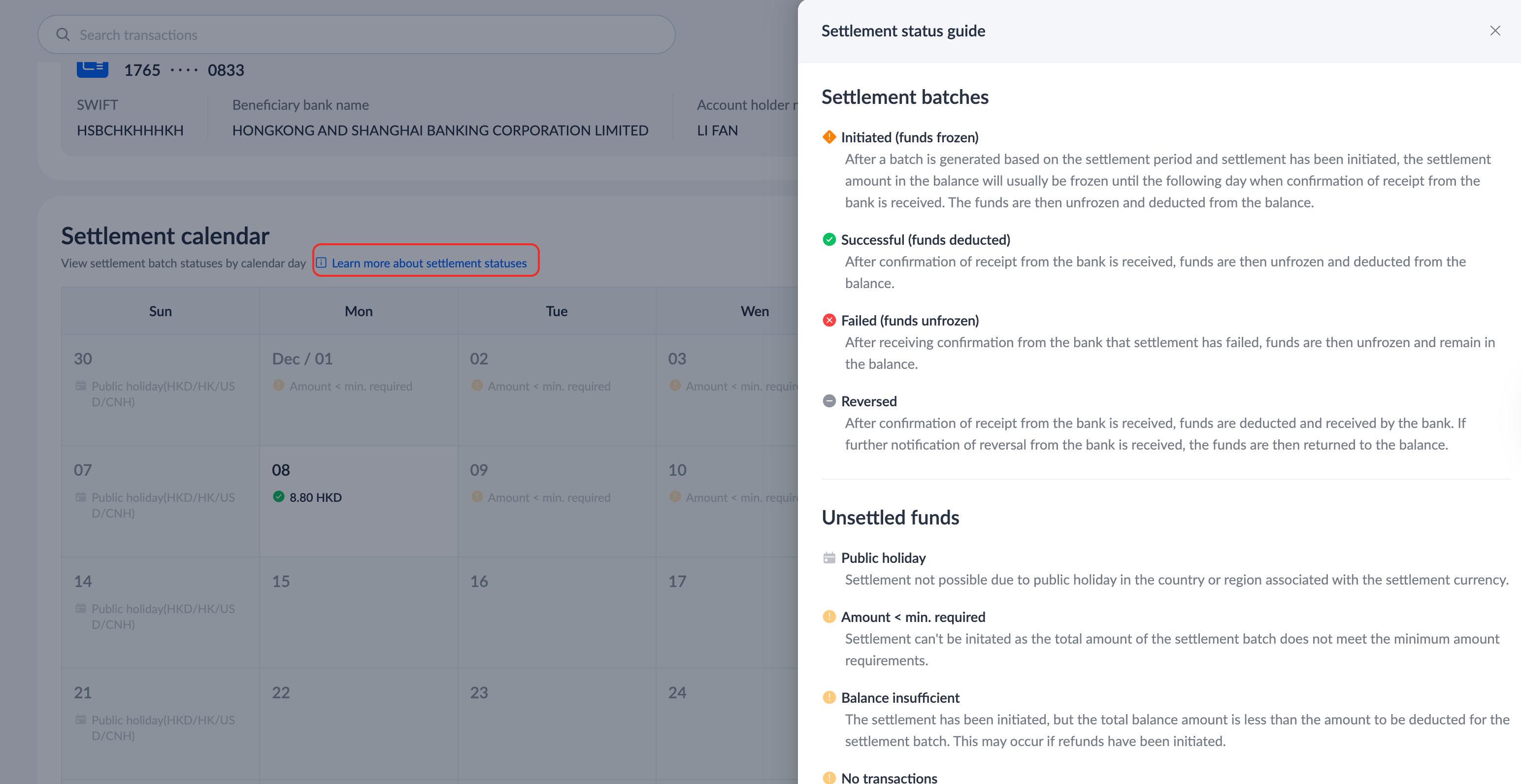1521x784 pixels.
Task: Click the green Successful status checkmark icon
Action: point(829,240)
